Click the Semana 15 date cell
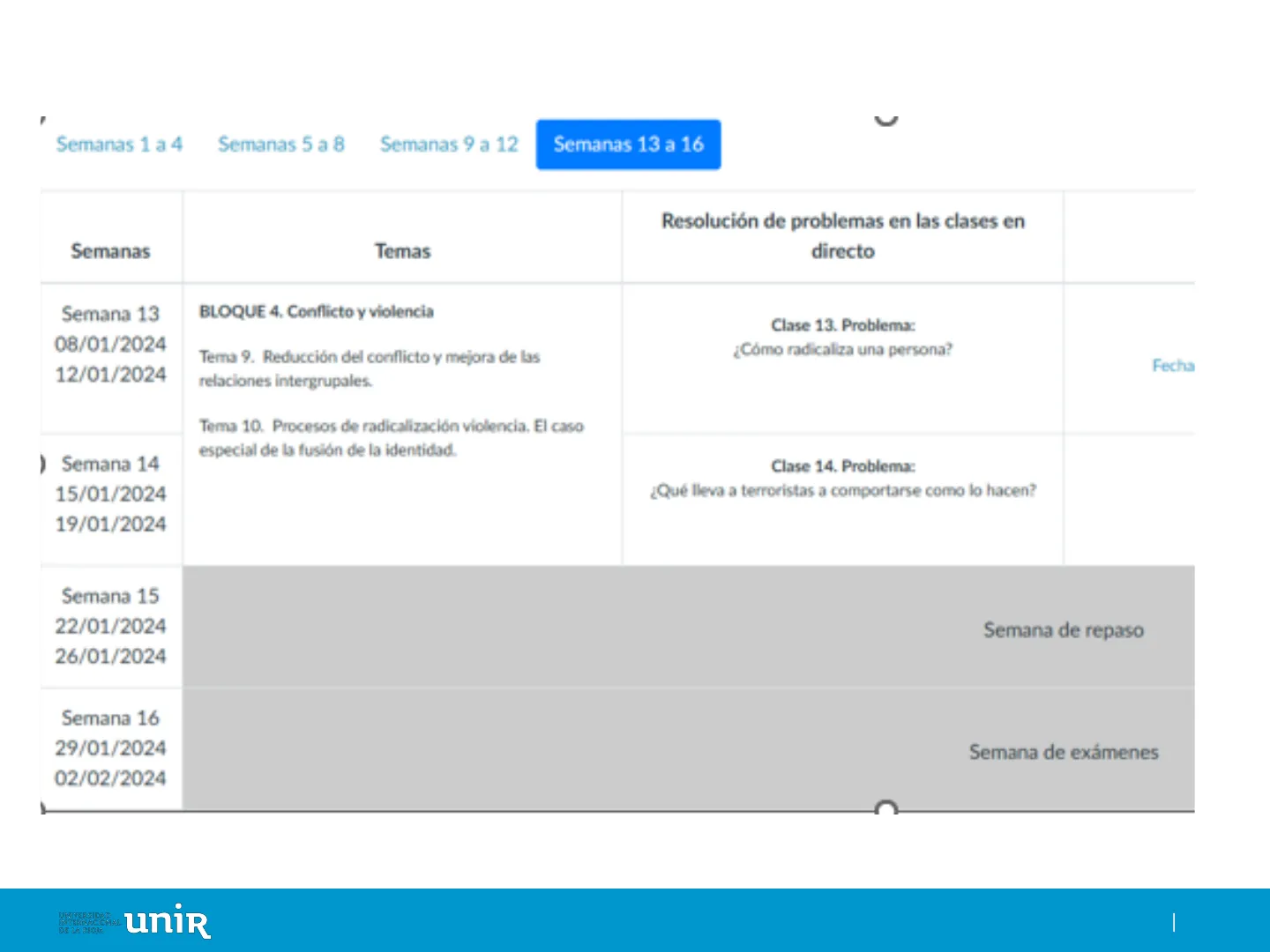Screen dimensions: 1270x952 tap(110, 627)
